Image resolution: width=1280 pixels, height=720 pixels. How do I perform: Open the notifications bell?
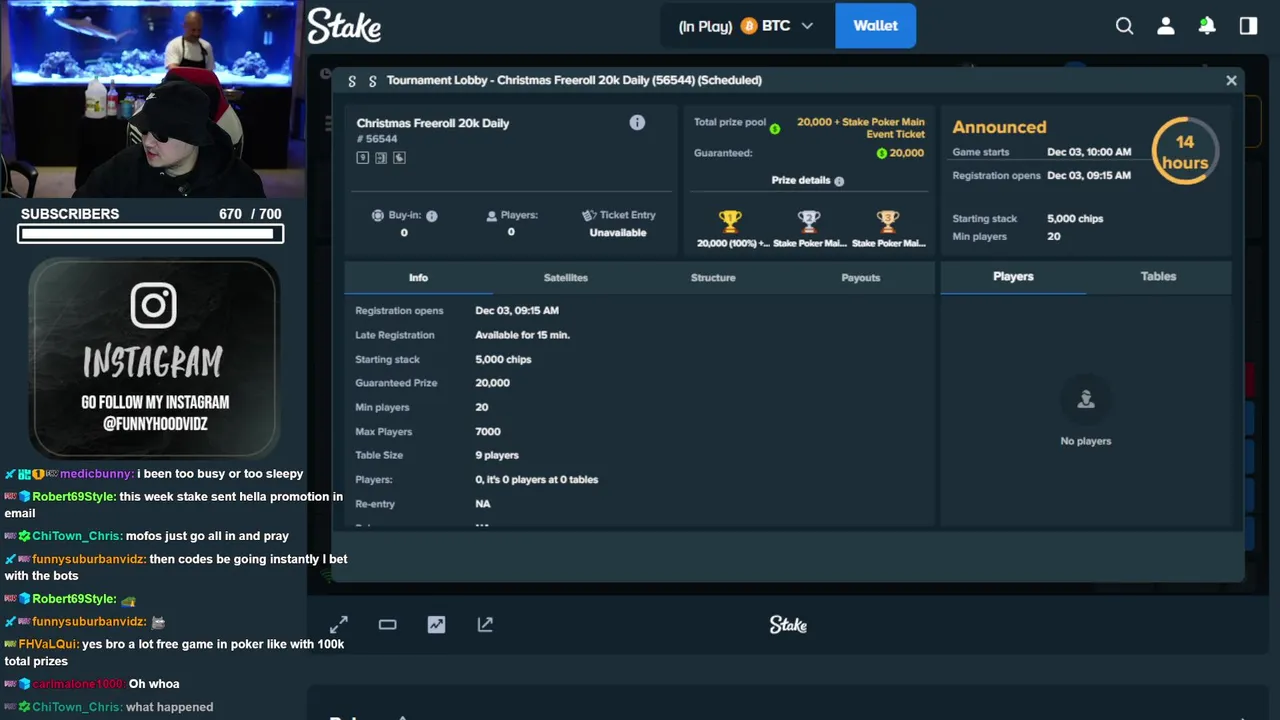click(1207, 26)
